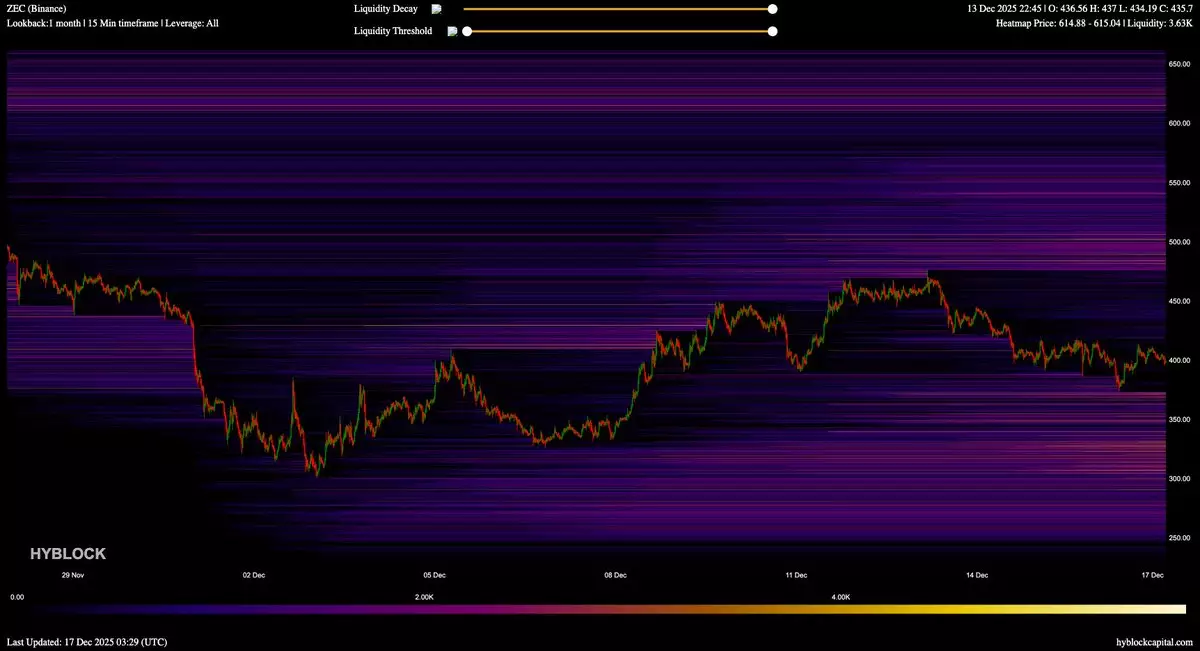Click the left handle of Liquidity Threshold slider
Screen dimensions: 1200x651
point(466,31)
